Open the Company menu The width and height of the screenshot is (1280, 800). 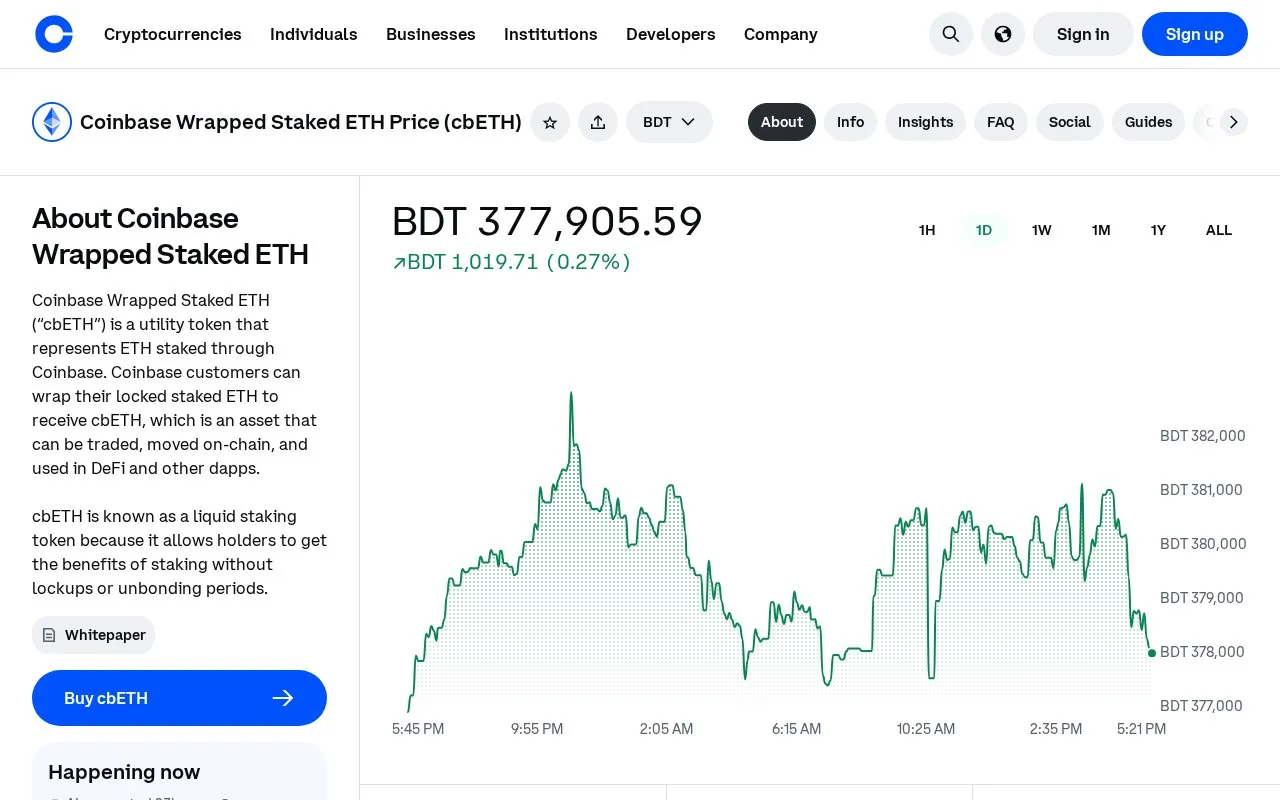point(781,34)
